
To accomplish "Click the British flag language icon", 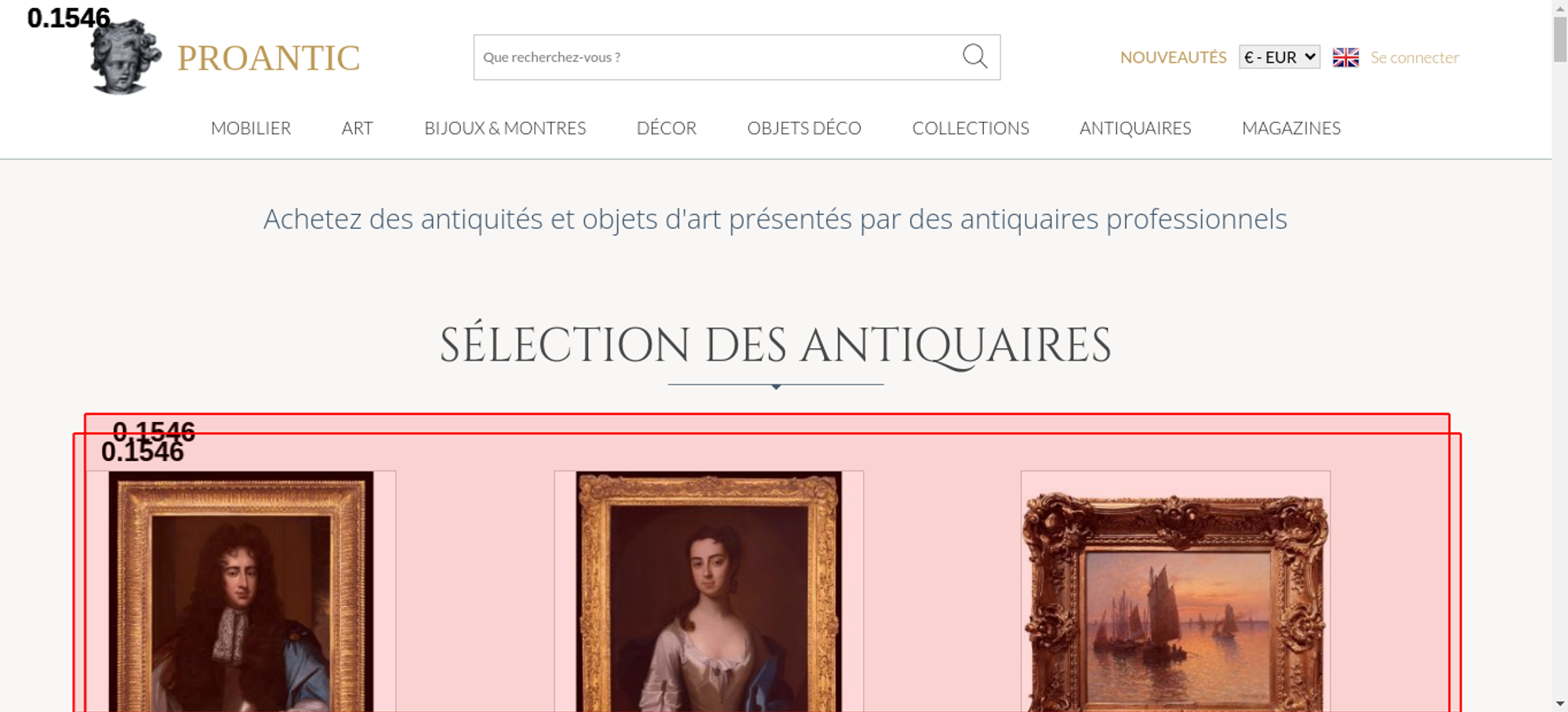I will point(1345,57).
